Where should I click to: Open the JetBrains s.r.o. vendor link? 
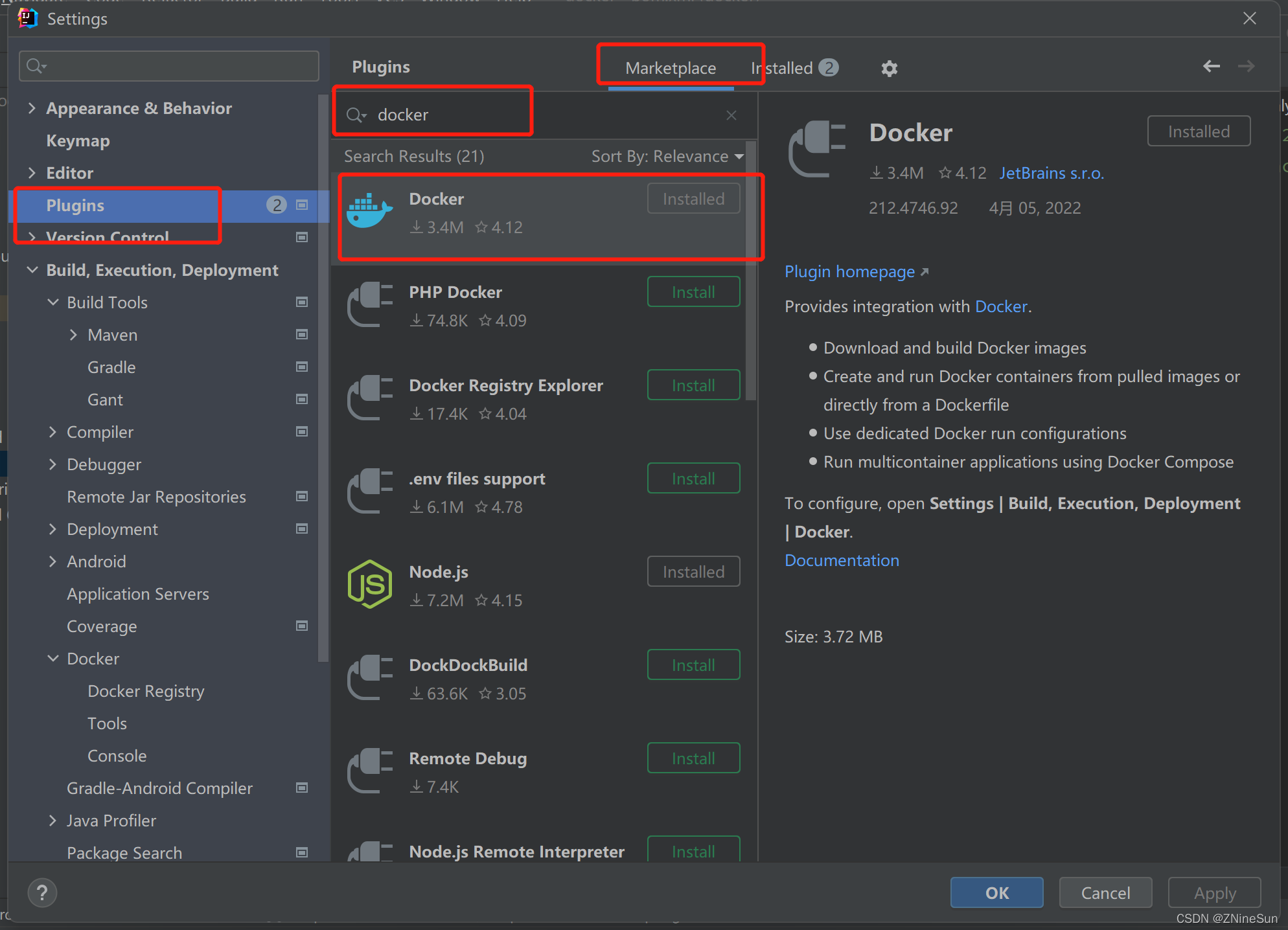pyautogui.click(x=1052, y=173)
